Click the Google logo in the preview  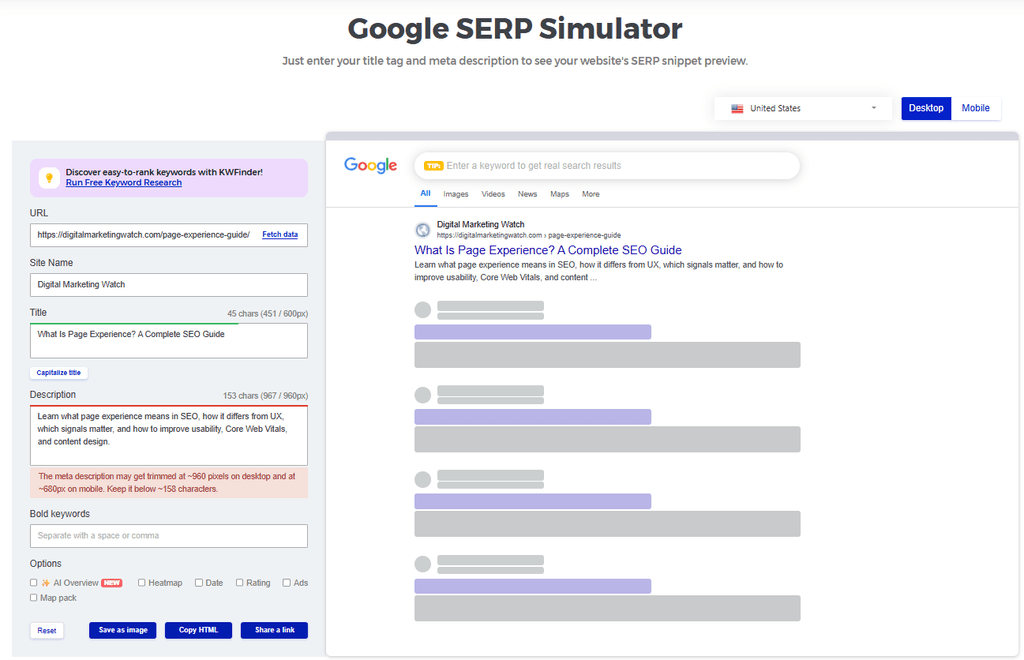click(x=370, y=165)
